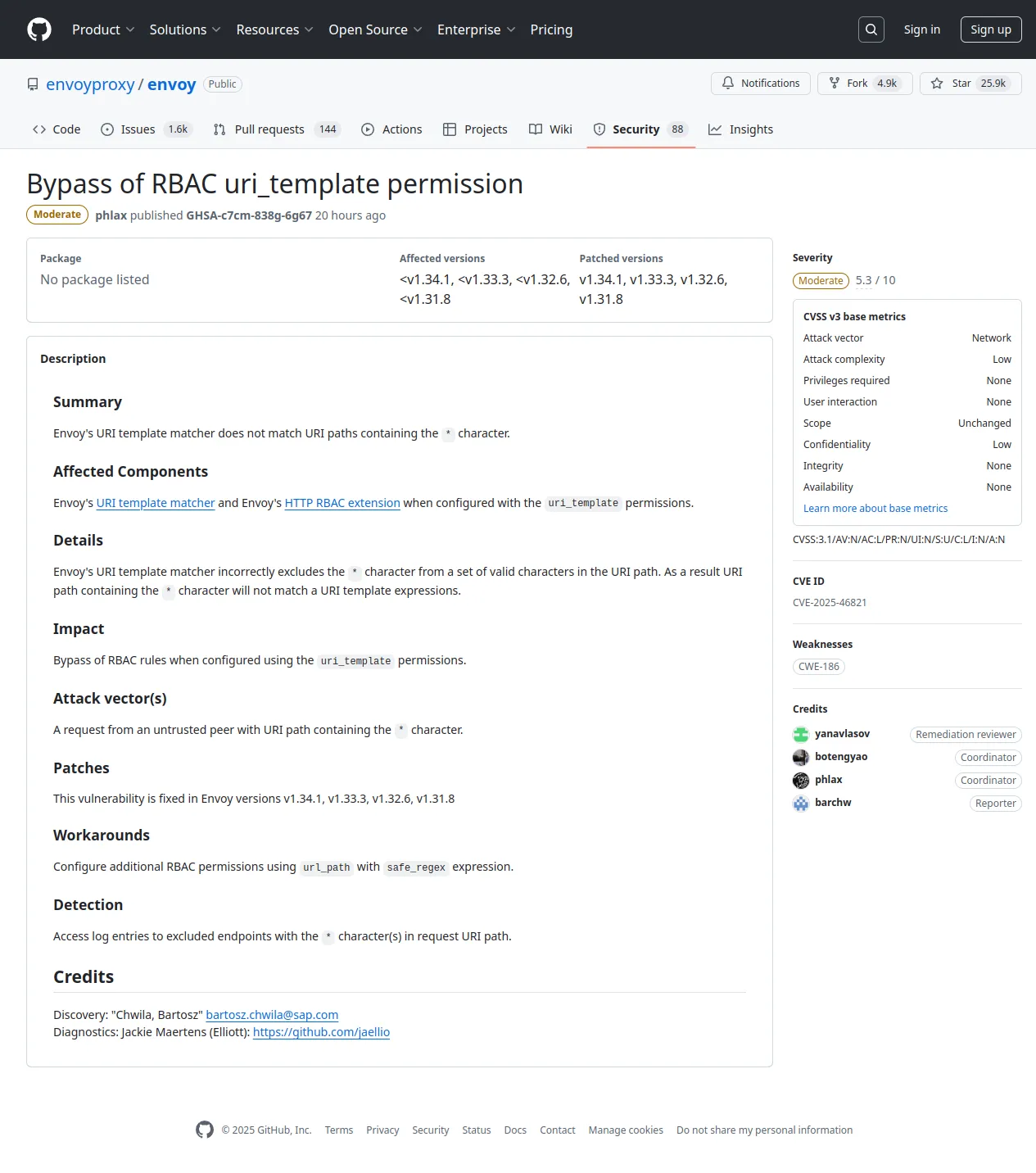1036x1173 pixels.
Task: Click phlax's avatar in Credits
Action: 801,780
